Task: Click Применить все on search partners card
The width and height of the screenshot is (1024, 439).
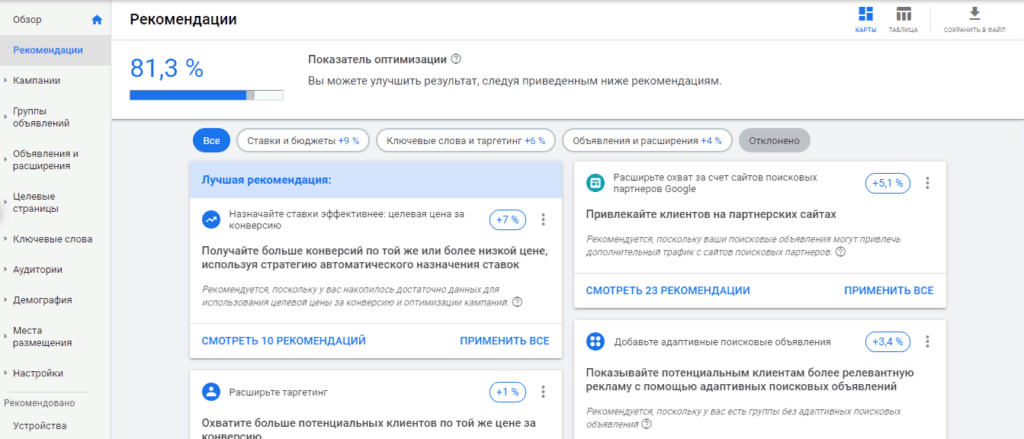Action: (x=889, y=291)
